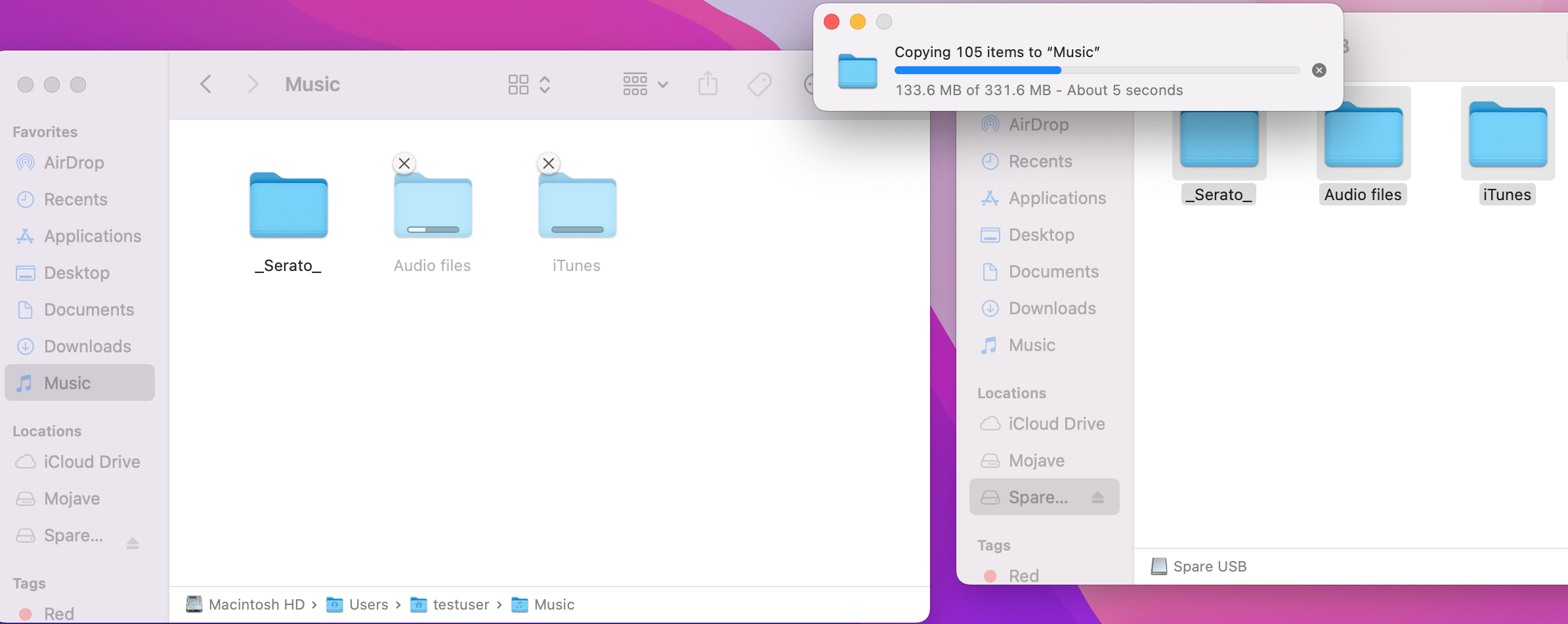Cancel the Audio files folder copy

(404, 163)
